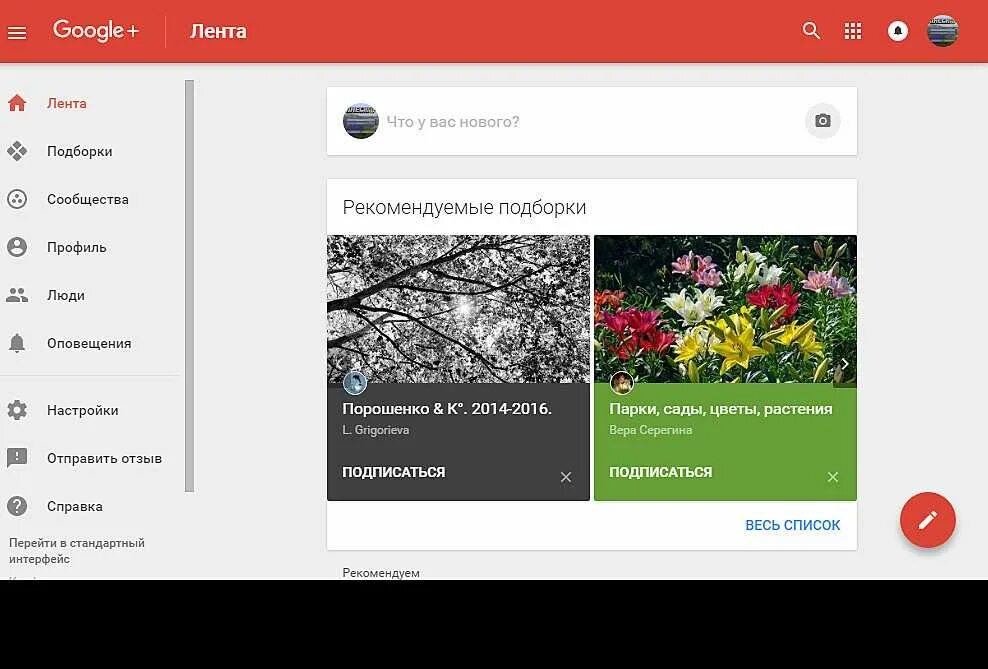The width and height of the screenshot is (988, 669).
Task: Open Парки, сады, цветы, растения title
Action: (x=720, y=409)
